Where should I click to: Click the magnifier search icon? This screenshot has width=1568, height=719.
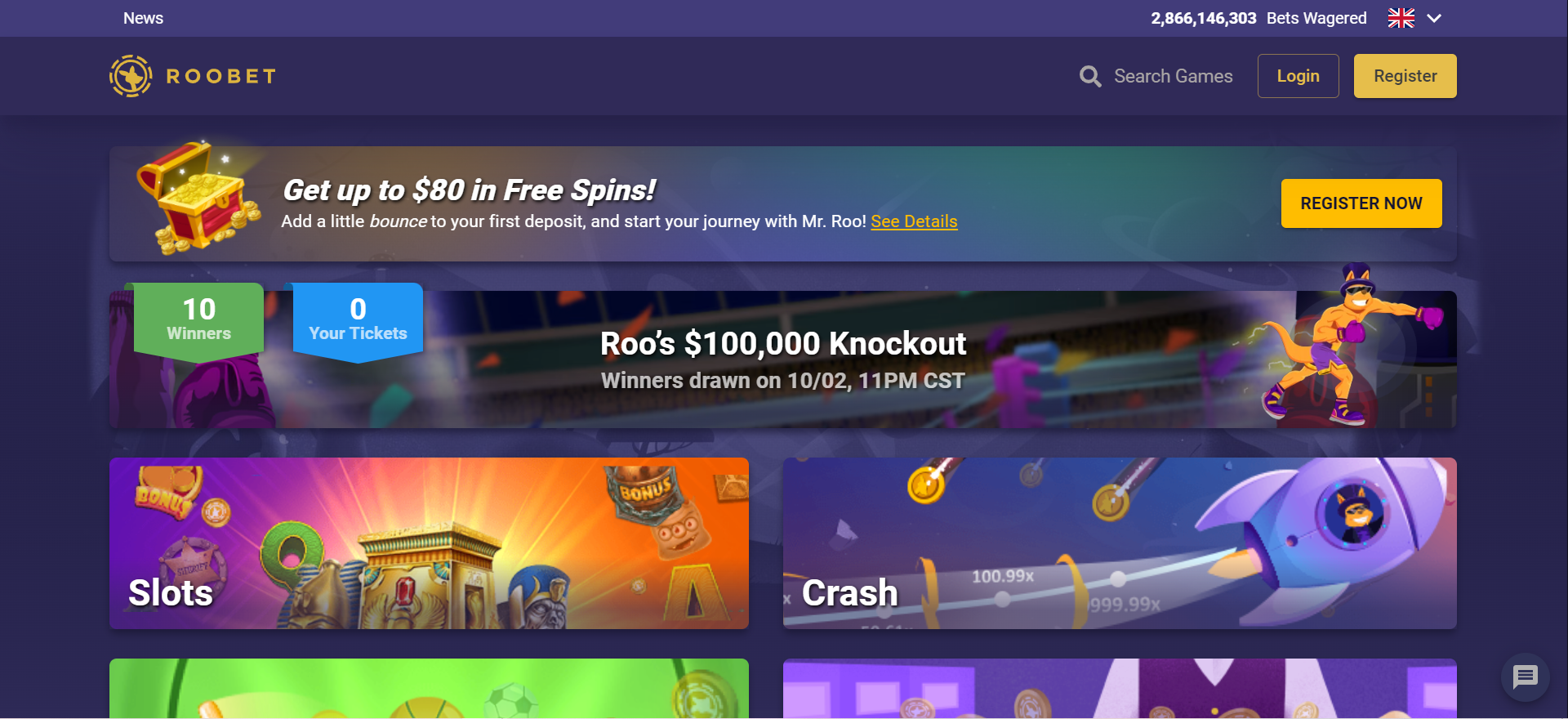1090,76
